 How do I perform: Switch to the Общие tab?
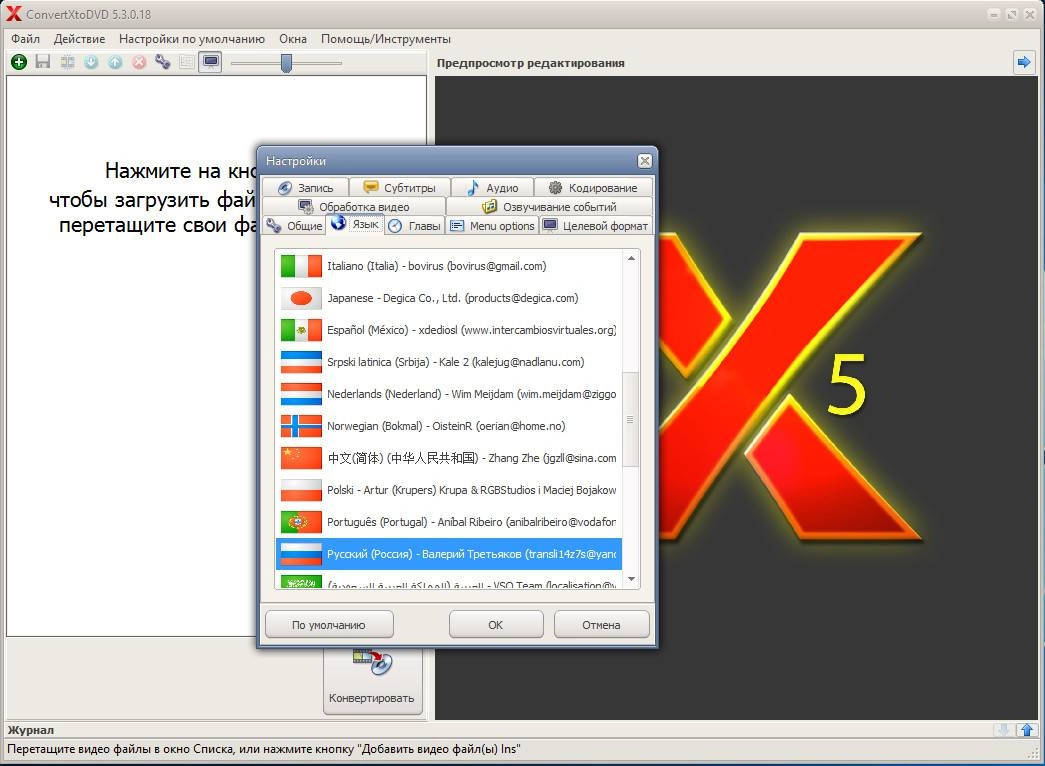294,225
